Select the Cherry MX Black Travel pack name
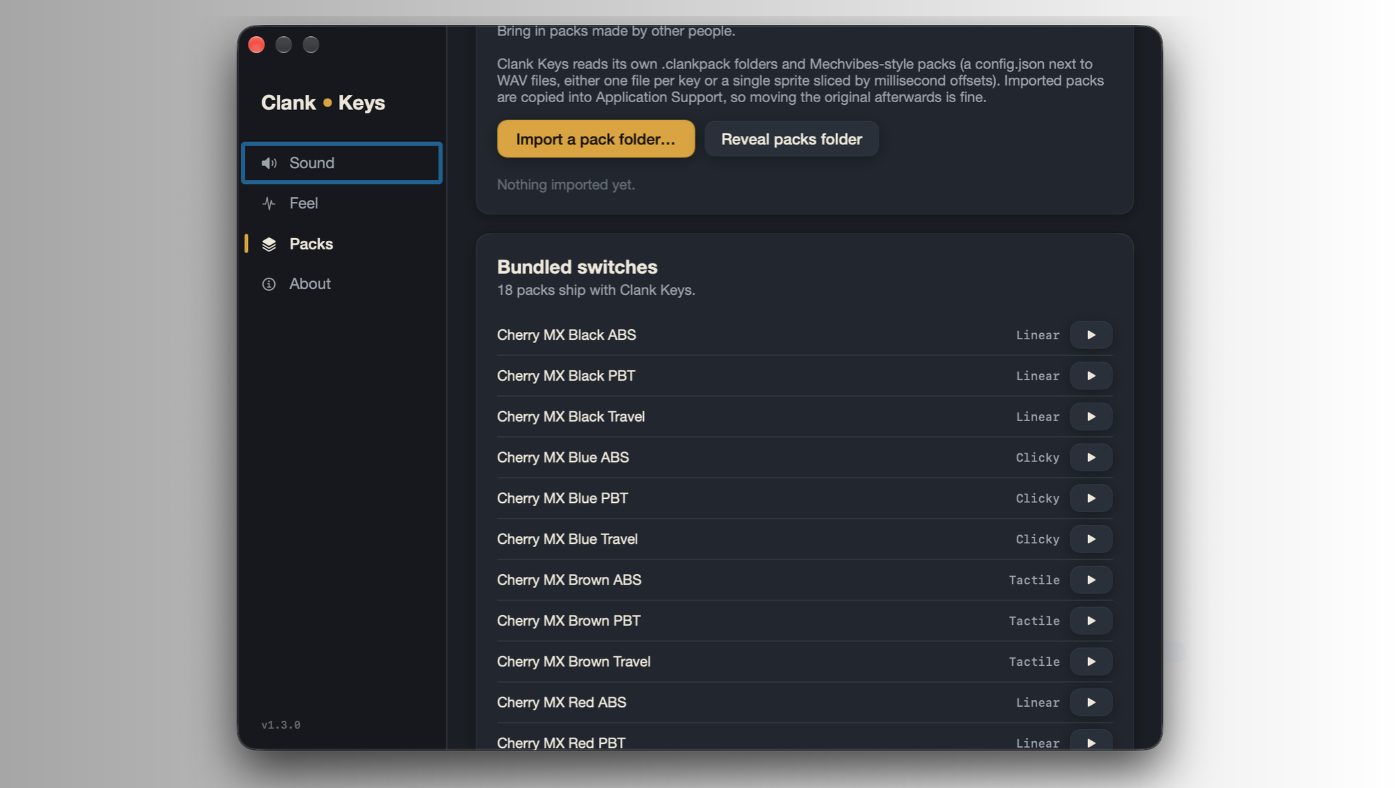This screenshot has width=1400, height=788. click(571, 417)
